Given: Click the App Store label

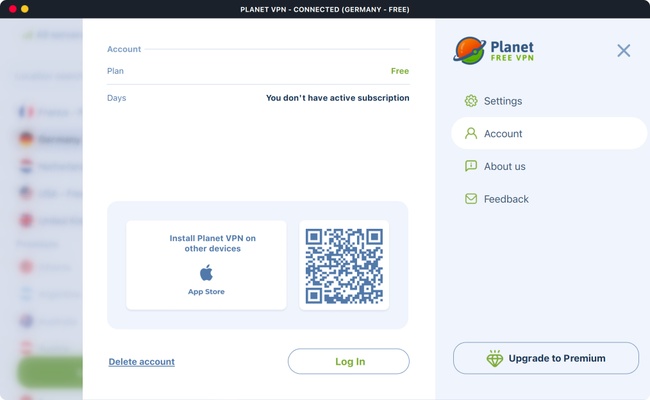Looking at the screenshot, I should pyautogui.click(x=206, y=292).
